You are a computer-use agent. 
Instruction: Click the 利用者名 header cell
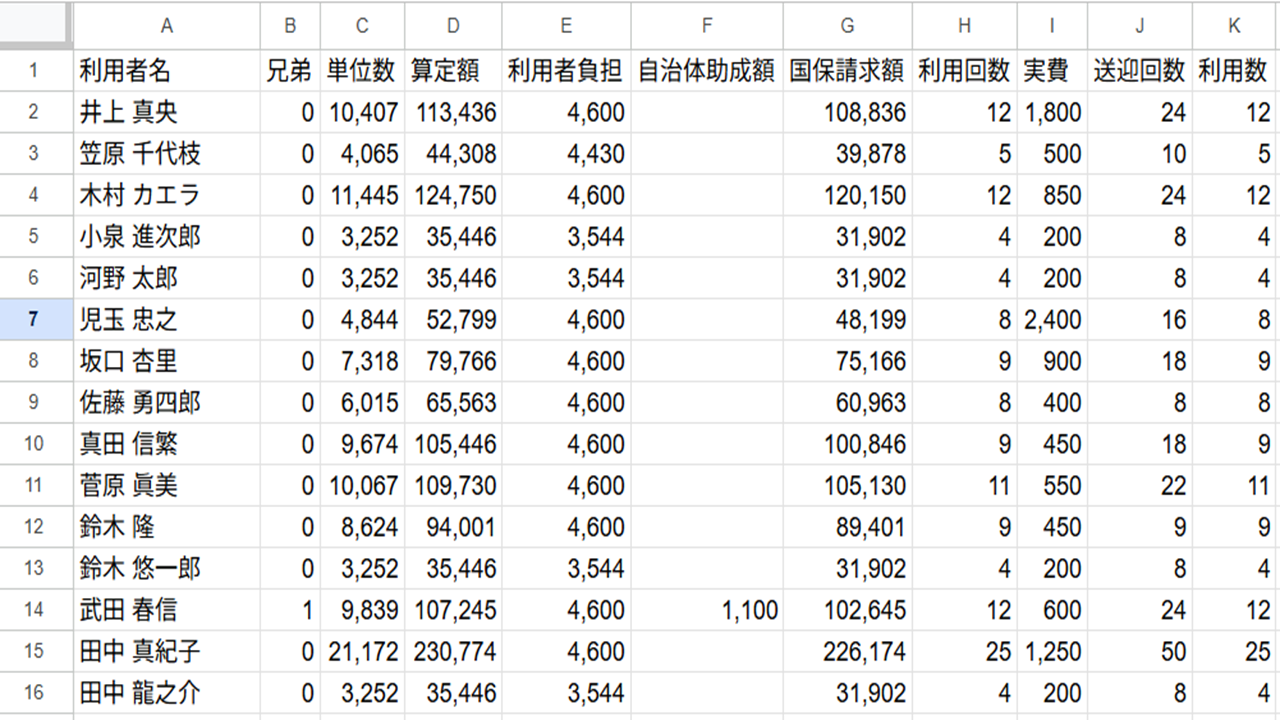click(166, 71)
